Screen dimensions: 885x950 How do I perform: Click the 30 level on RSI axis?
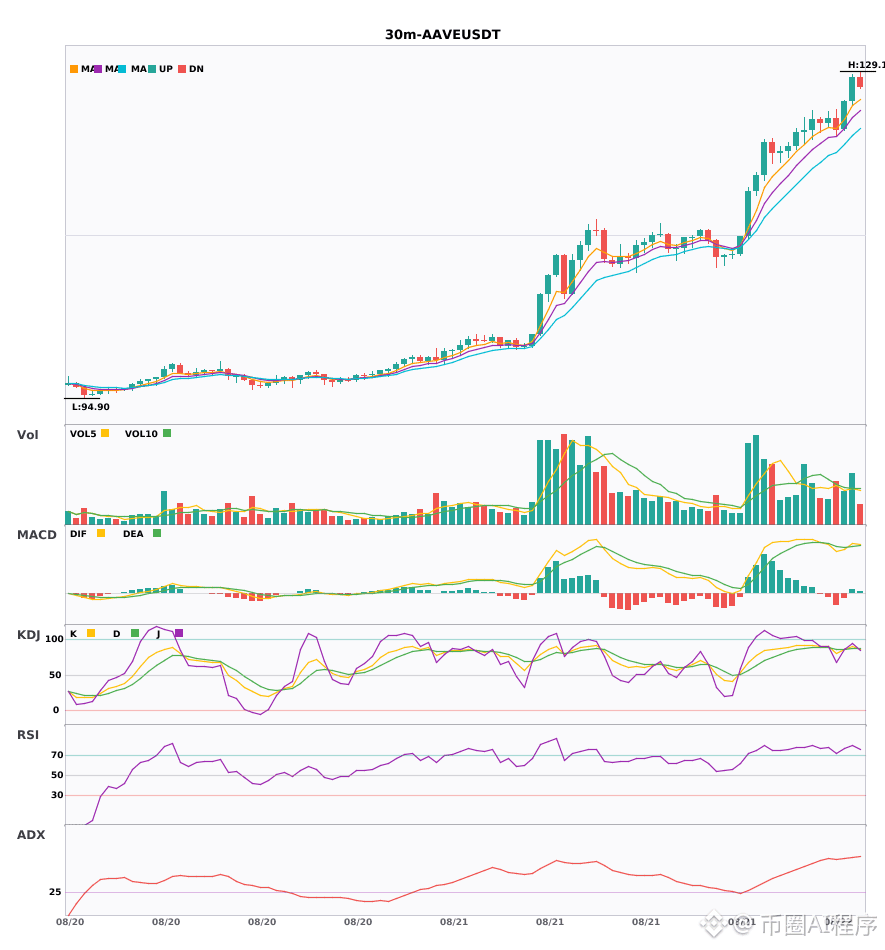pos(57,795)
